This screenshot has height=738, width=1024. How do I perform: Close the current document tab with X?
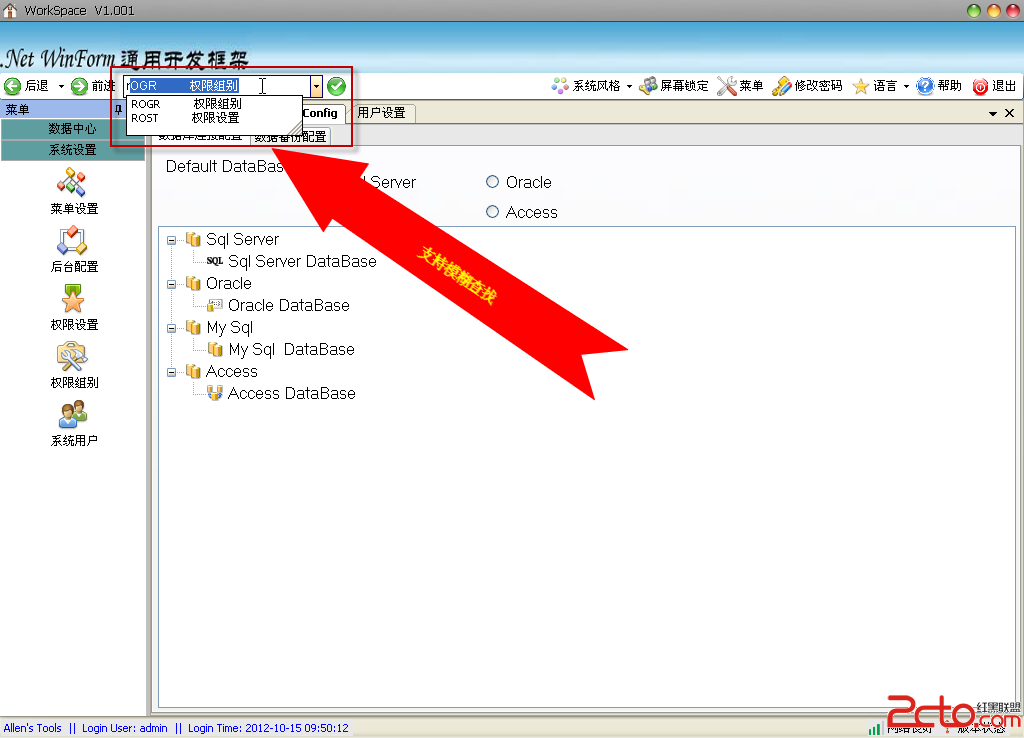click(x=1010, y=113)
